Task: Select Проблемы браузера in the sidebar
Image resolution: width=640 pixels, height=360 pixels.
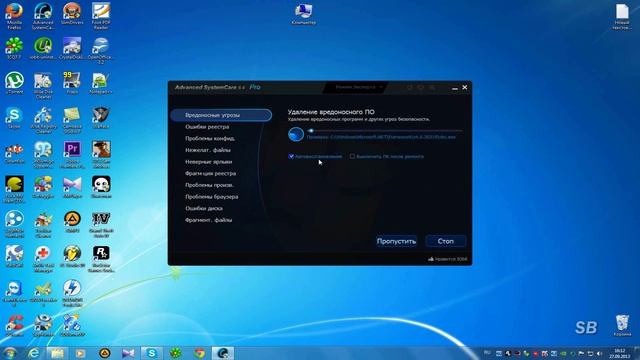Action: 211,197
